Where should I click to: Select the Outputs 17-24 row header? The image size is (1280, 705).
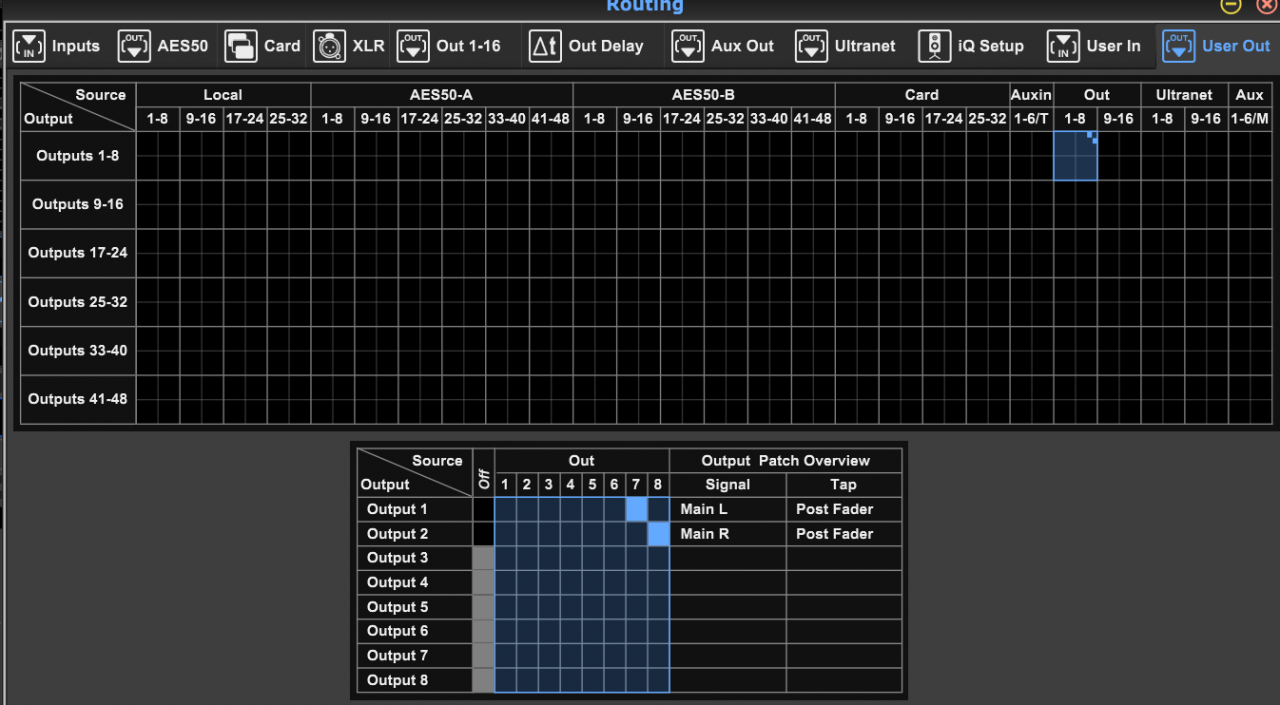click(78, 253)
